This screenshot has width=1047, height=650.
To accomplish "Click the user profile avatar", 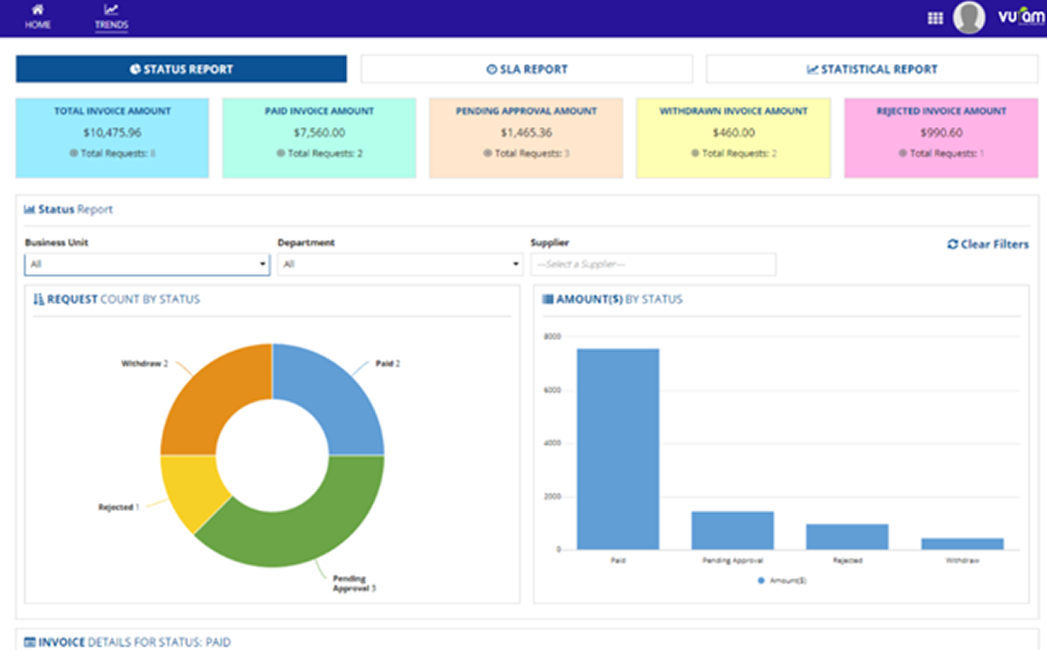I will 968,17.
